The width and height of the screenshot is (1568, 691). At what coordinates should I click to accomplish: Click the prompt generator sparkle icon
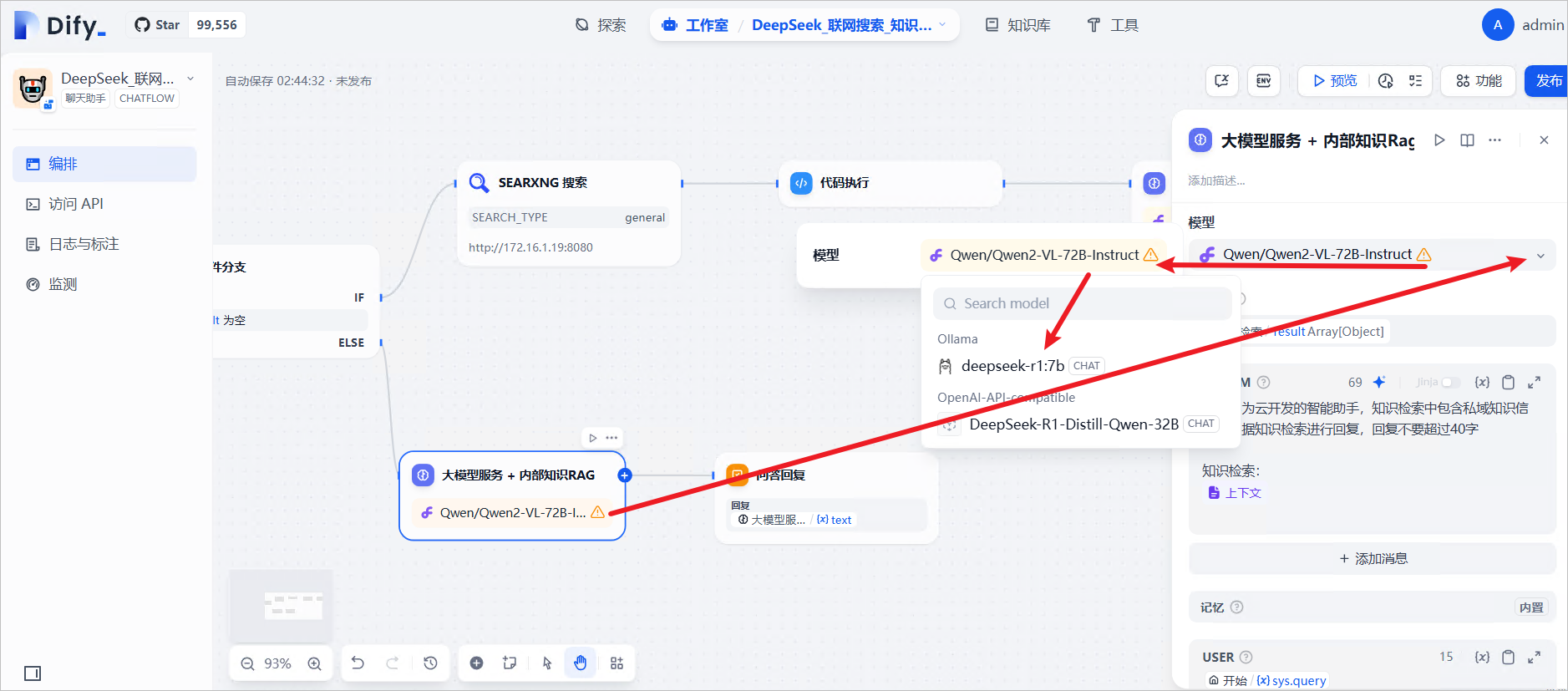click(1379, 382)
